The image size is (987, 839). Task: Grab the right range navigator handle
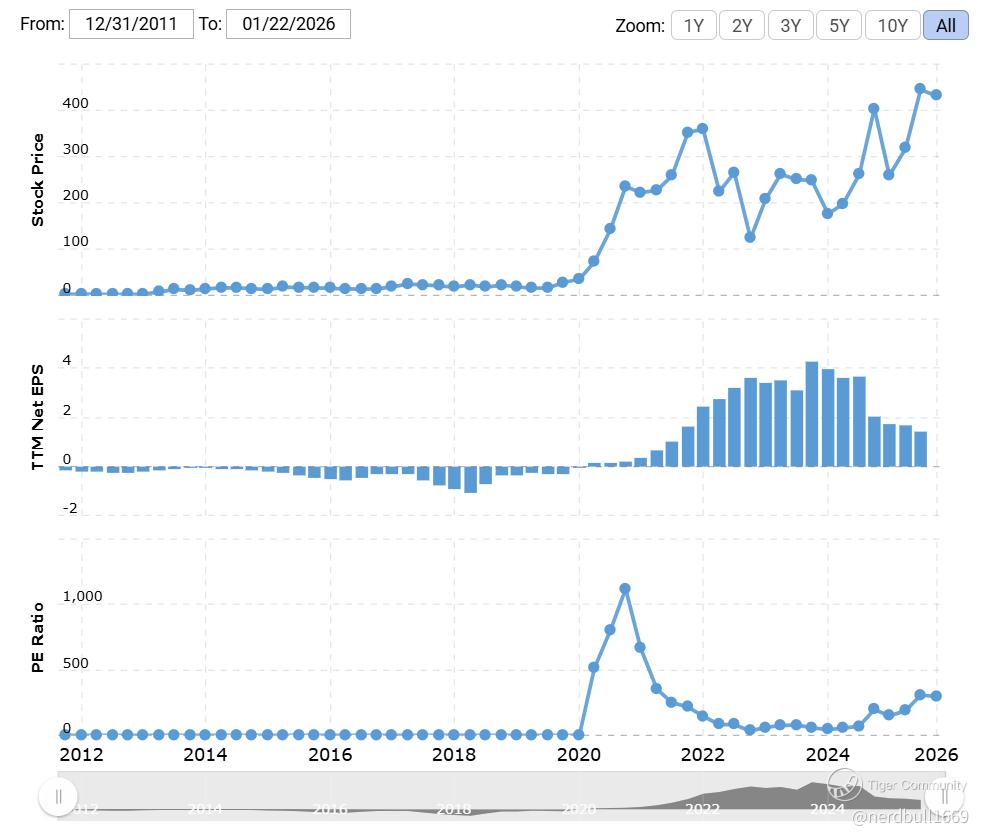pyautogui.click(x=944, y=797)
